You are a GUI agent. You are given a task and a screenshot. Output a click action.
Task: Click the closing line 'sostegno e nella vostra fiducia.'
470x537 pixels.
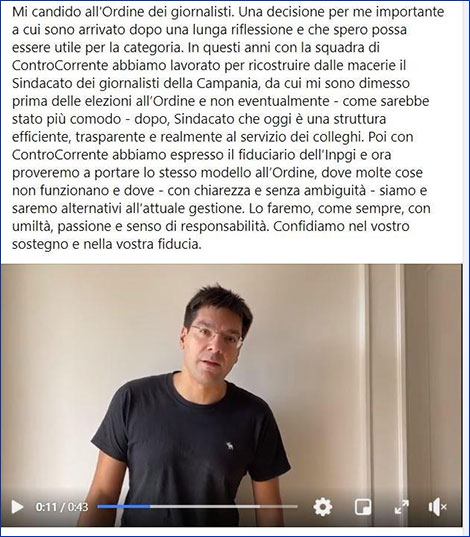coord(107,245)
